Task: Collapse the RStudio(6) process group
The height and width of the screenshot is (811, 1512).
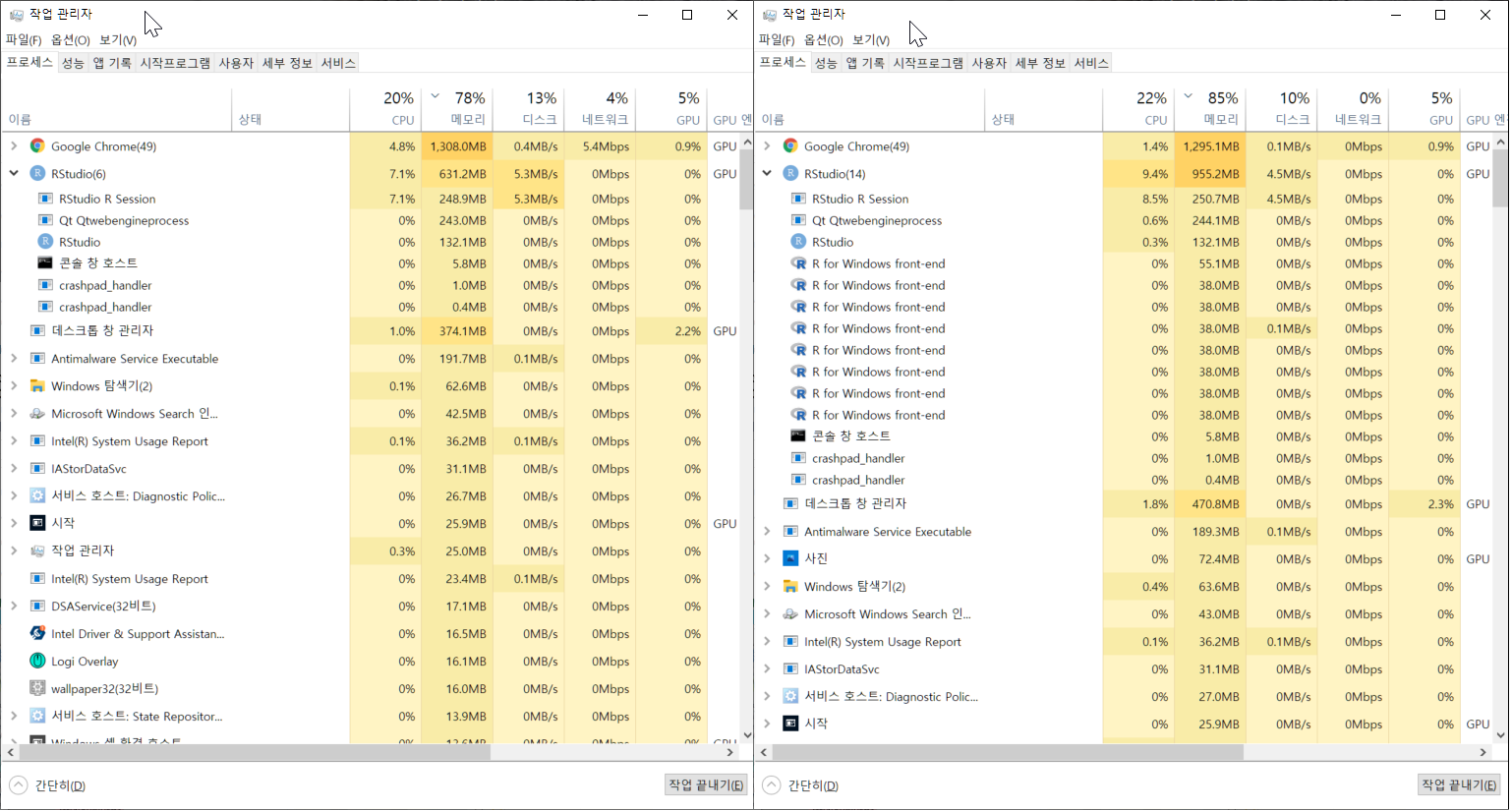Action: (14, 174)
